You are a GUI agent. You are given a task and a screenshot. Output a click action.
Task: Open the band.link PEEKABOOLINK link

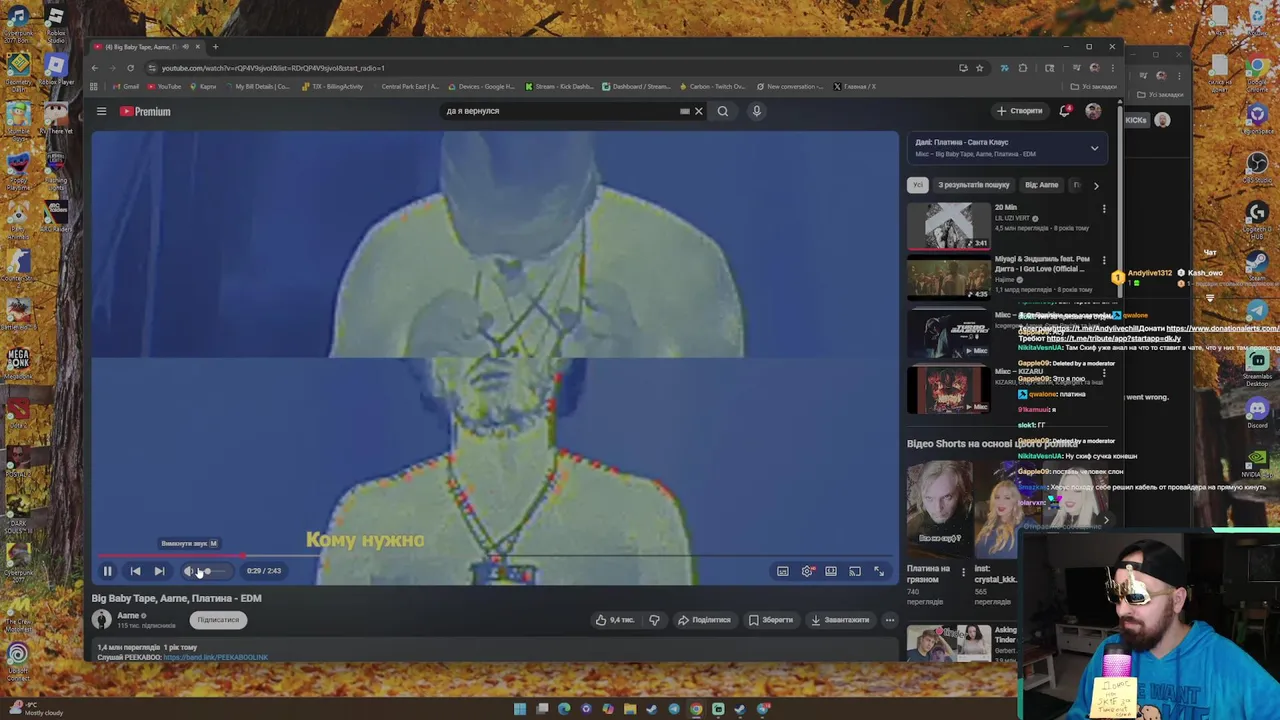point(215,658)
